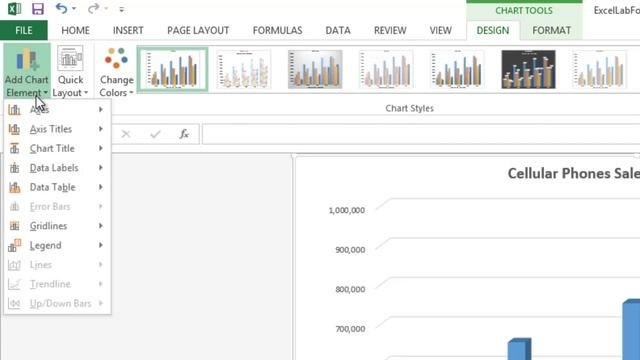640x360 pixels.
Task: Click the Axes menu icon
Action: click(14, 109)
